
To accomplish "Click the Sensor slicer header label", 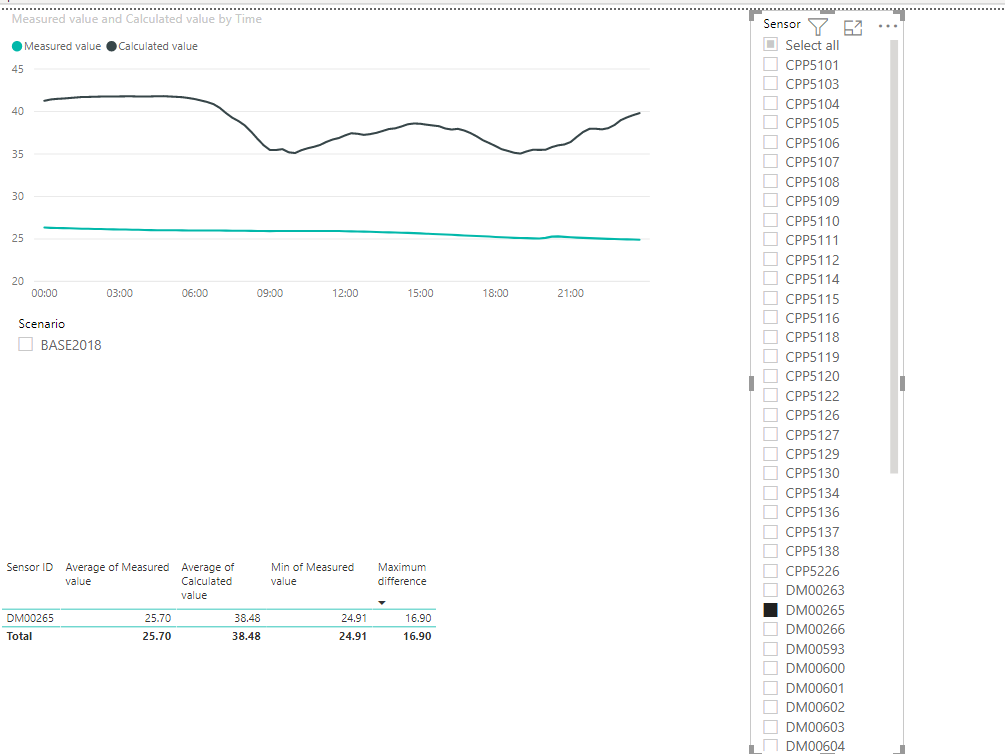I will pos(782,24).
